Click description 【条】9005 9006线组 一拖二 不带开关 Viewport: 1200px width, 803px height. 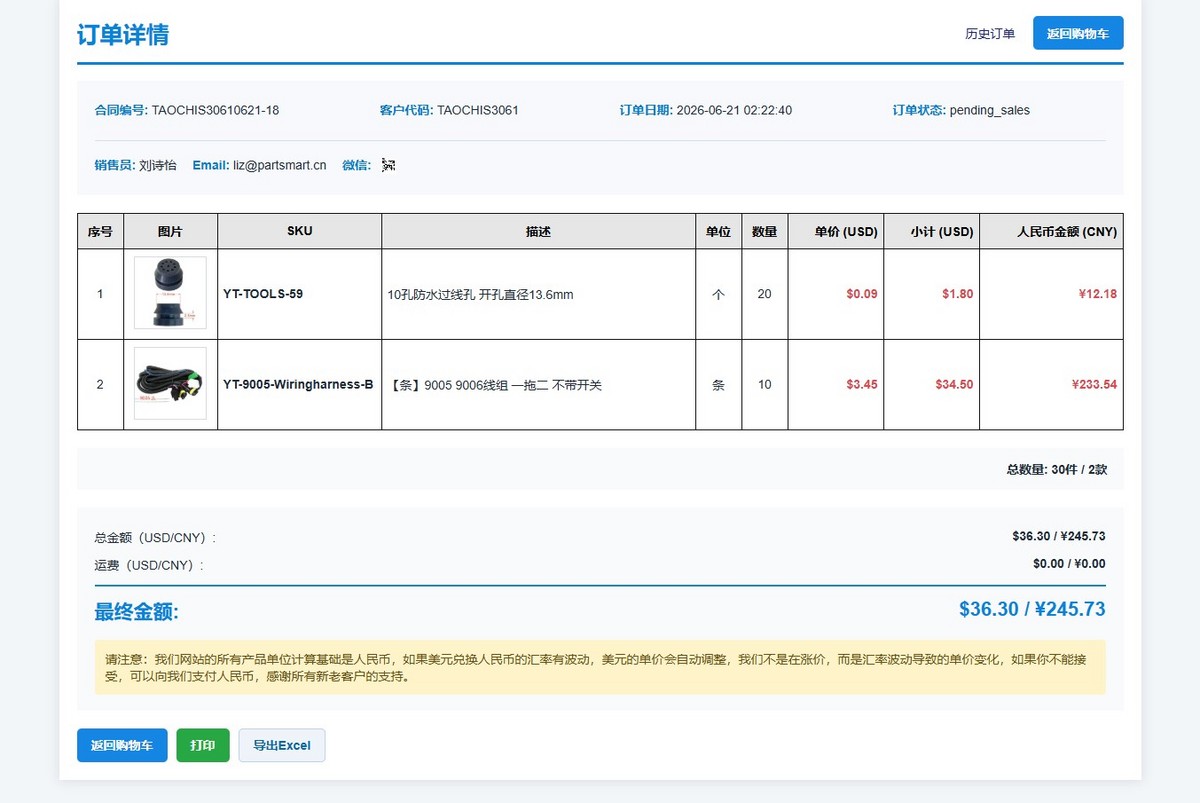pos(494,384)
